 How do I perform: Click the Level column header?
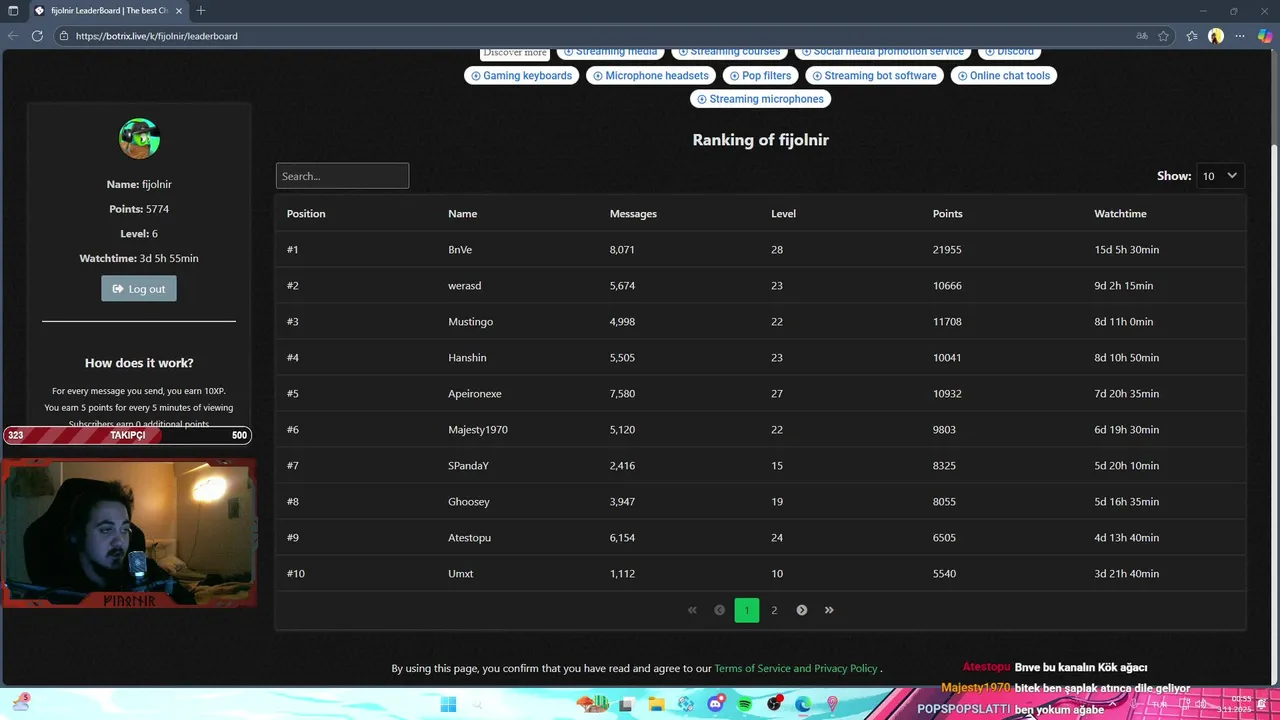[783, 214]
